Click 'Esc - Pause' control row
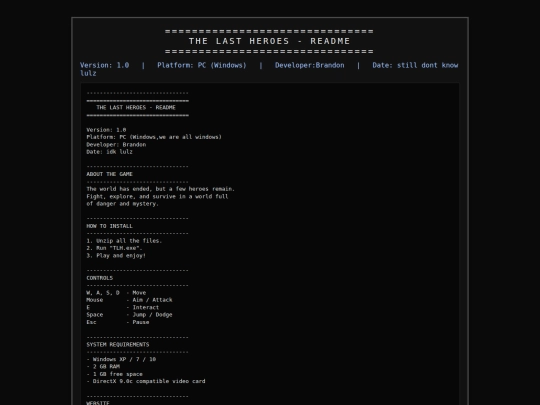This screenshot has width=540, height=405. pos(117,323)
